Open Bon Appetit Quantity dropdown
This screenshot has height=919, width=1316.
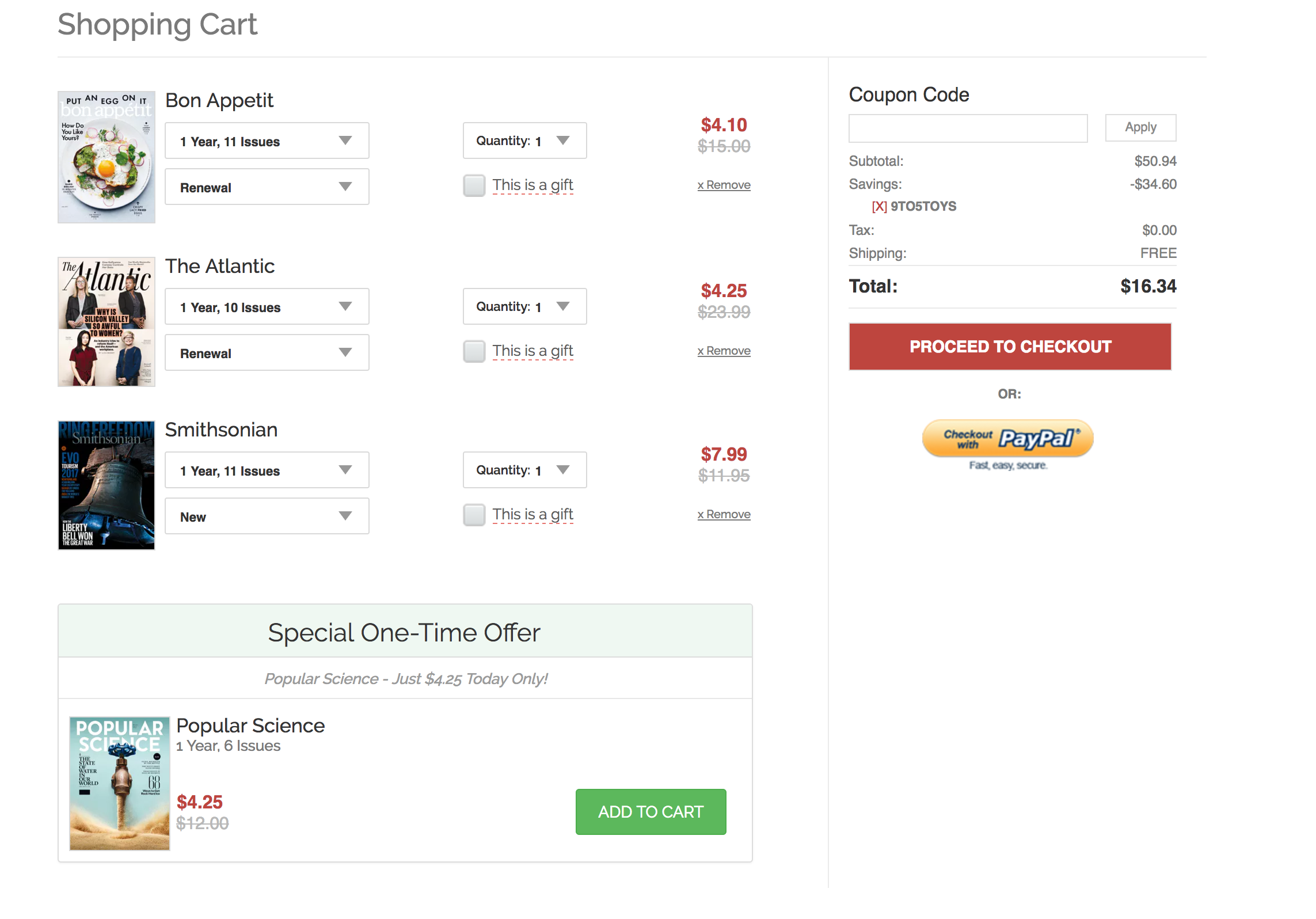(x=524, y=141)
